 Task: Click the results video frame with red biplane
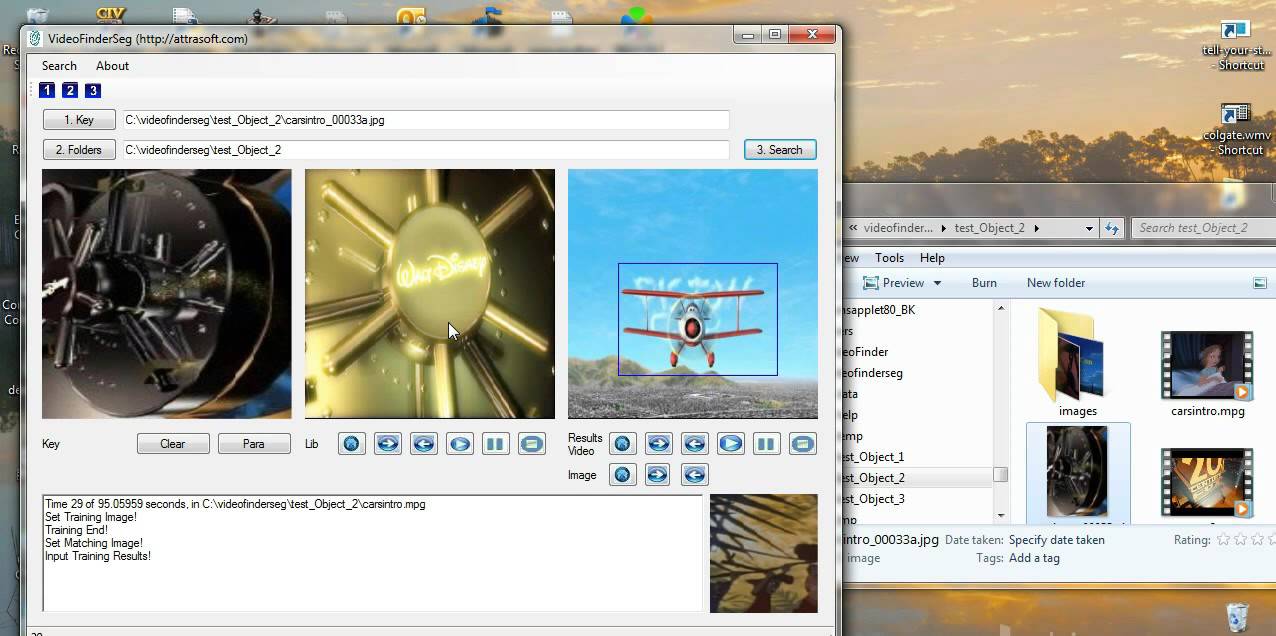pyautogui.click(x=693, y=294)
